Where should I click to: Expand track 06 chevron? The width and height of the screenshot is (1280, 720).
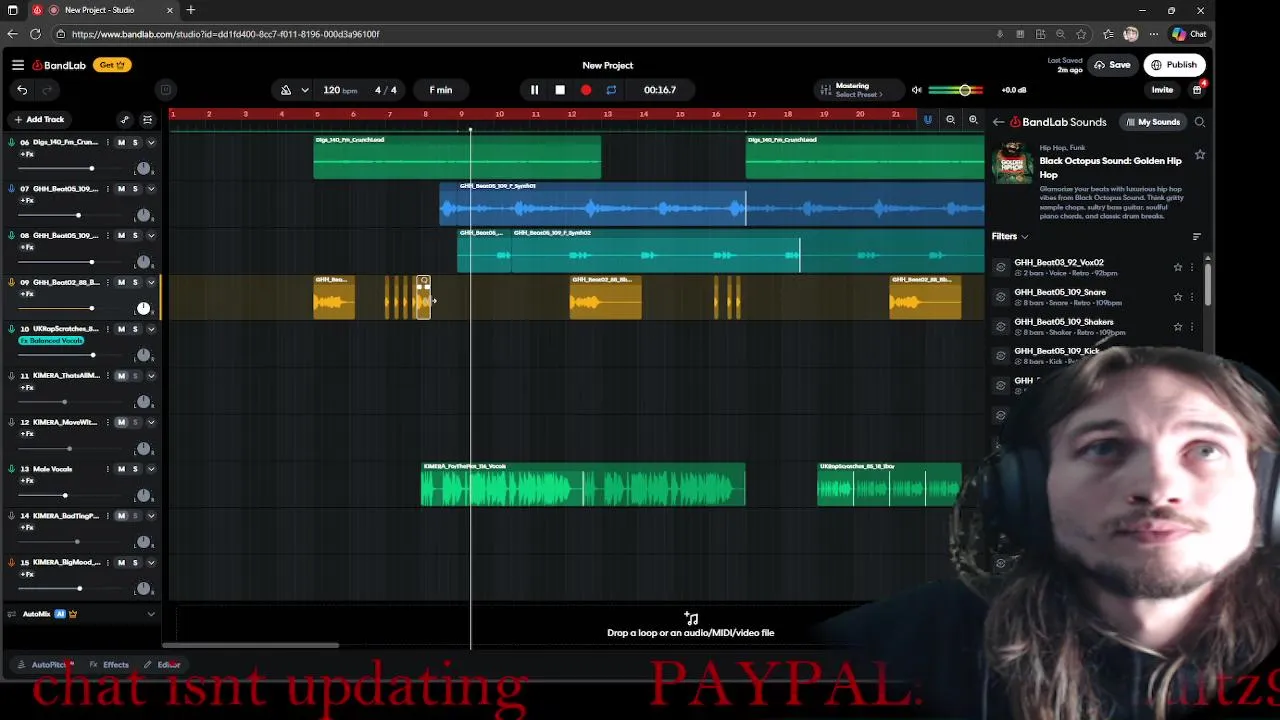tap(151, 142)
